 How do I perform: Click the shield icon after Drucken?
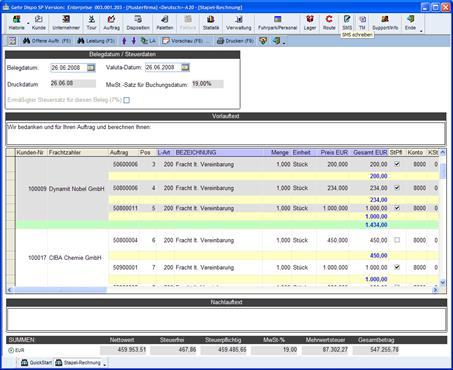pos(263,41)
